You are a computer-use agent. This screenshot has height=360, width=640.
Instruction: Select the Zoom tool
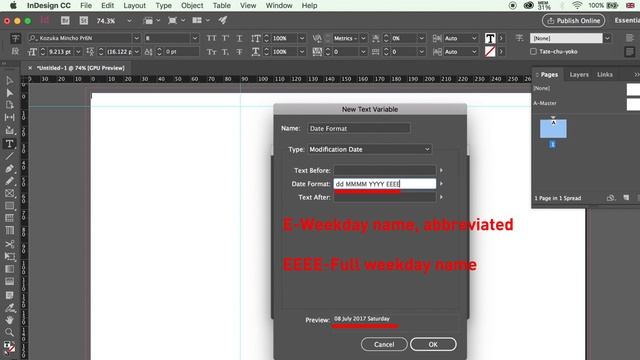tap(9, 332)
